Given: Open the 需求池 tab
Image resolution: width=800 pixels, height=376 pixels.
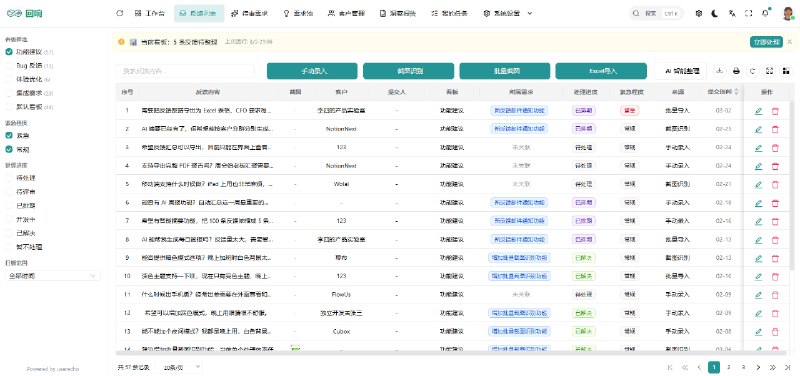Looking at the screenshot, I should pos(298,14).
